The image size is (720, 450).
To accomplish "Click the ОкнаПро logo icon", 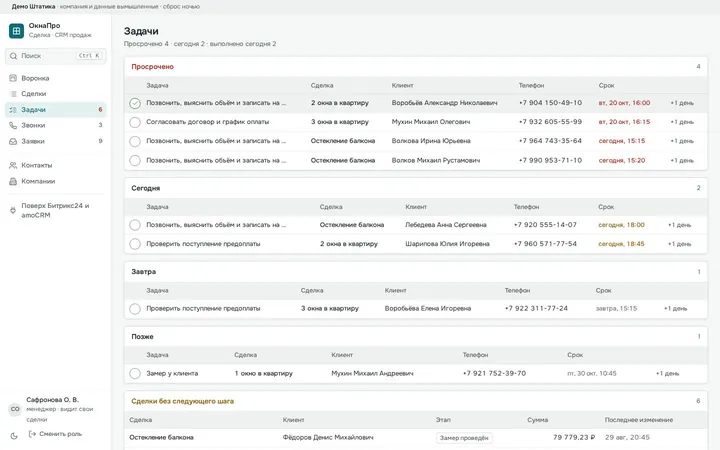I will (16, 31).
